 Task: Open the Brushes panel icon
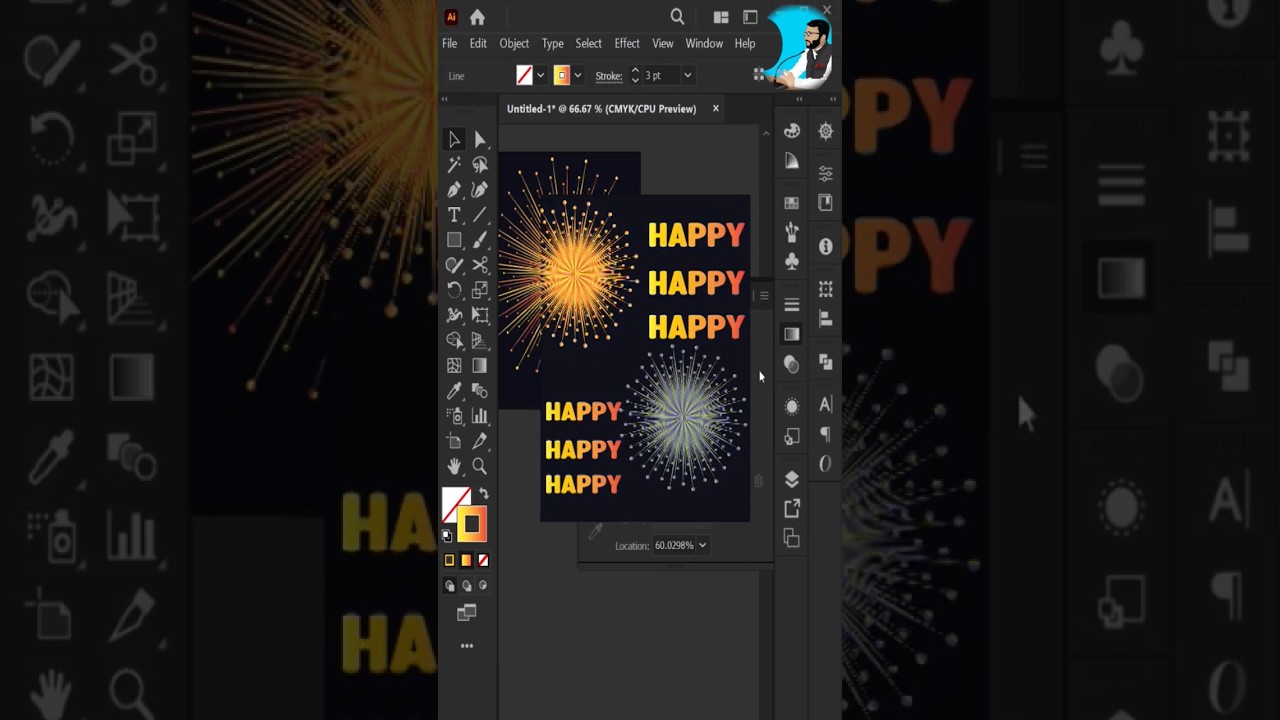792,232
